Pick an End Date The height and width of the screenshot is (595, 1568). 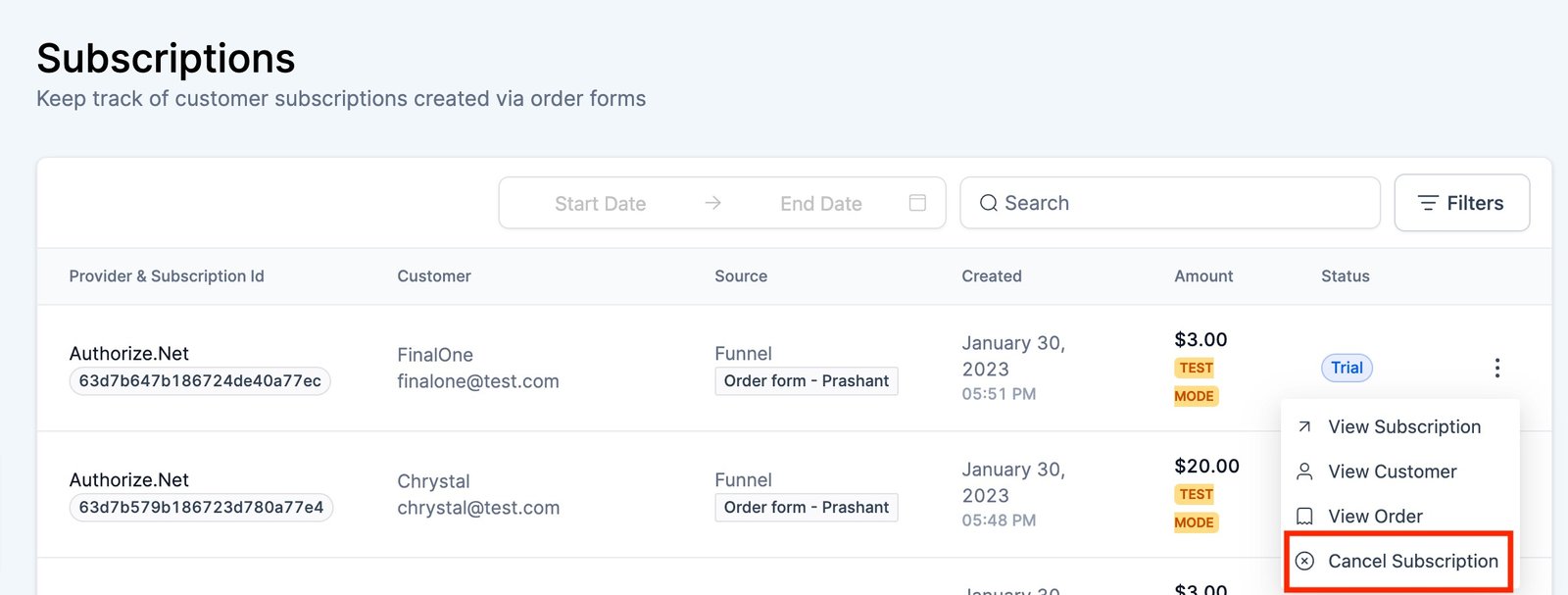point(820,204)
